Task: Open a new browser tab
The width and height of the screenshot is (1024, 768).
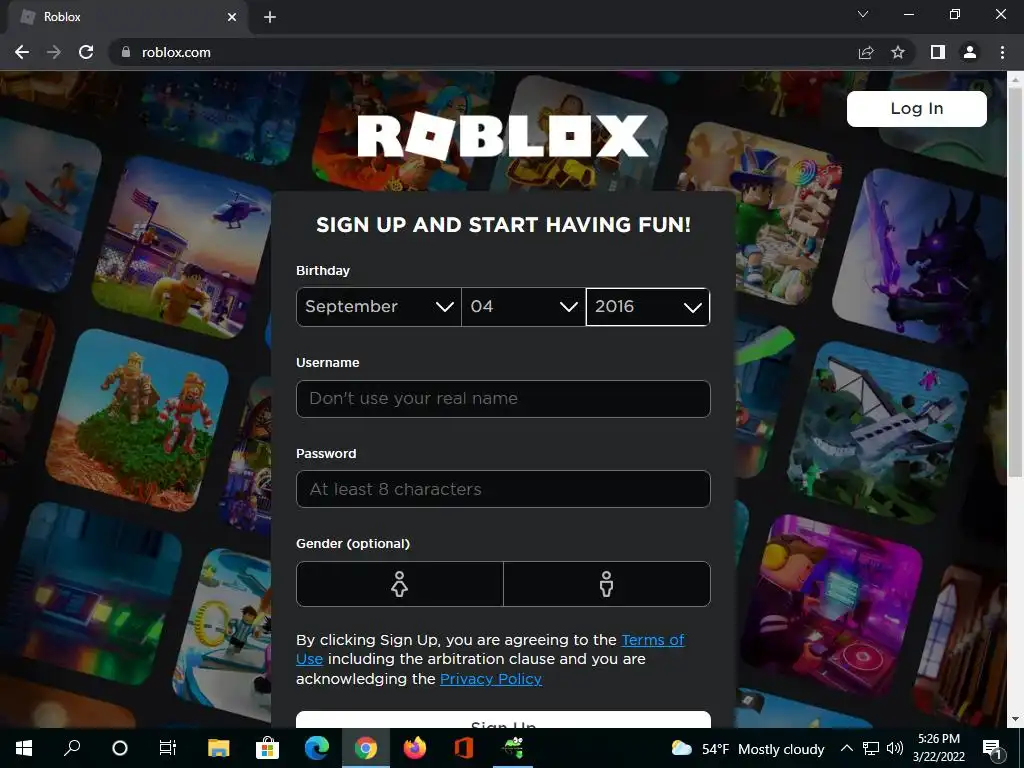Action: tap(270, 17)
